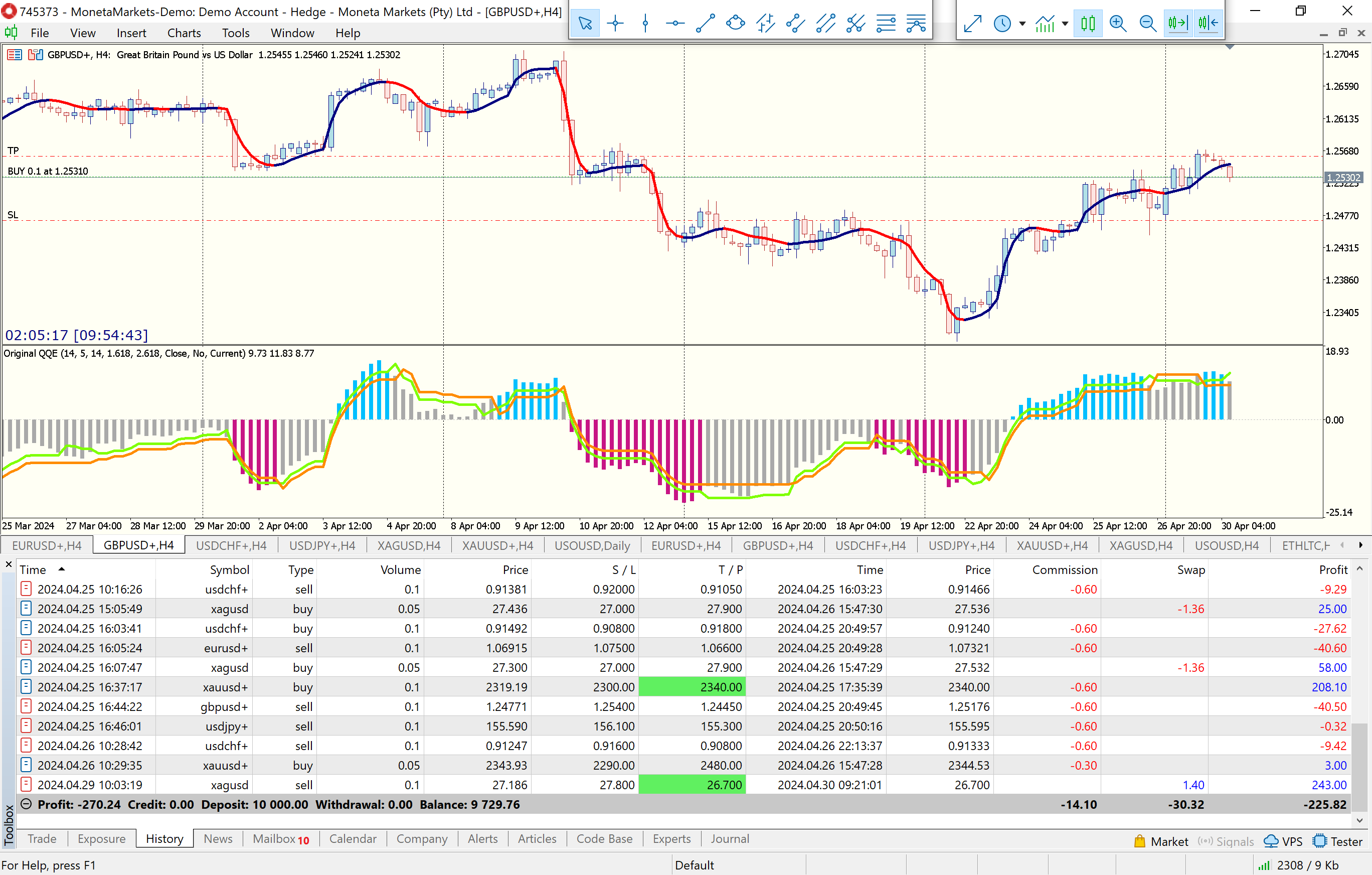Select the Fibonacci retracement tool
Image resolution: width=1372 pixels, height=875 pixels.
886,24
